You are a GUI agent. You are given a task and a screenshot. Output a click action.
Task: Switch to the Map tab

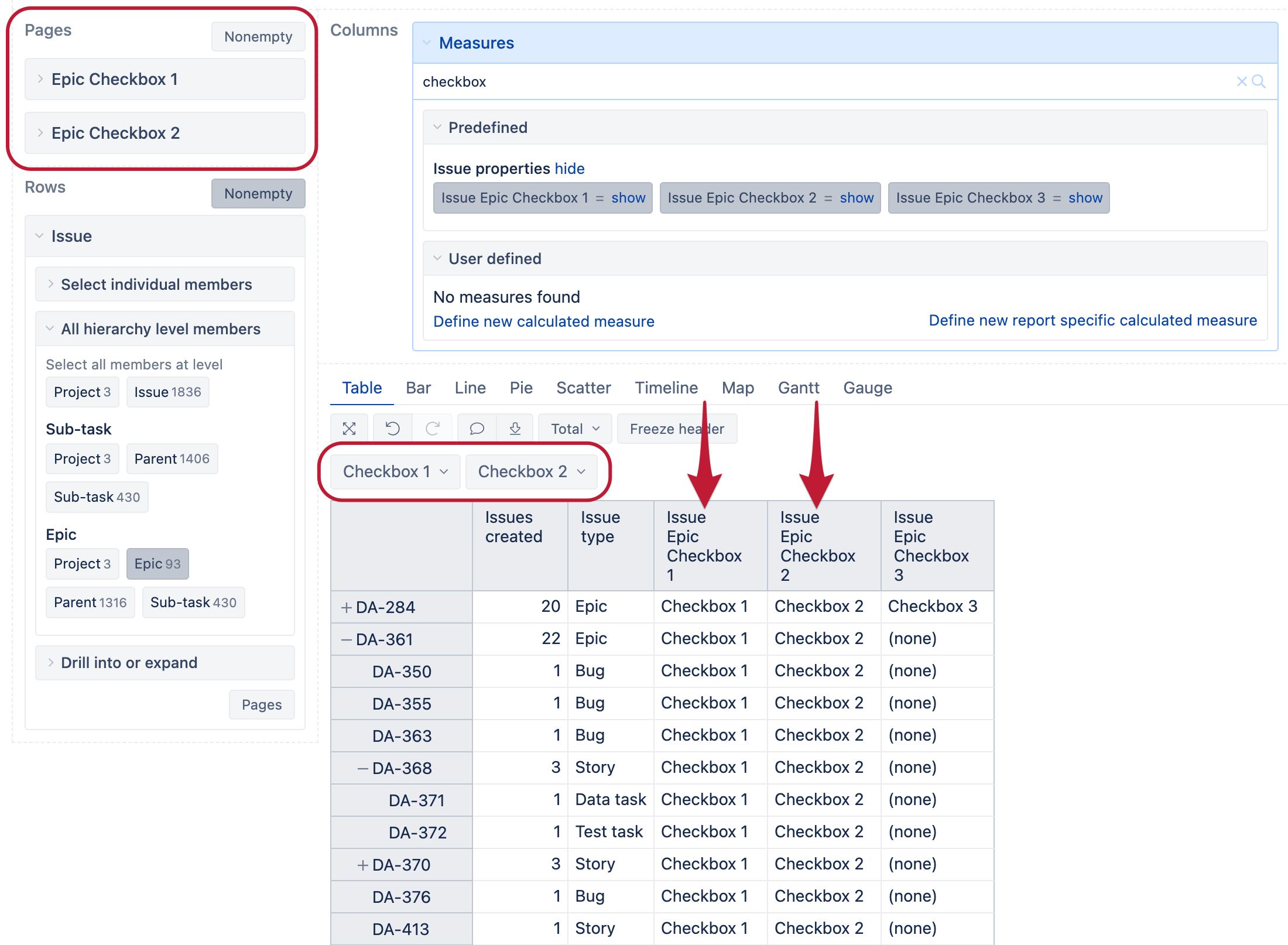click(x=738, y=388)
